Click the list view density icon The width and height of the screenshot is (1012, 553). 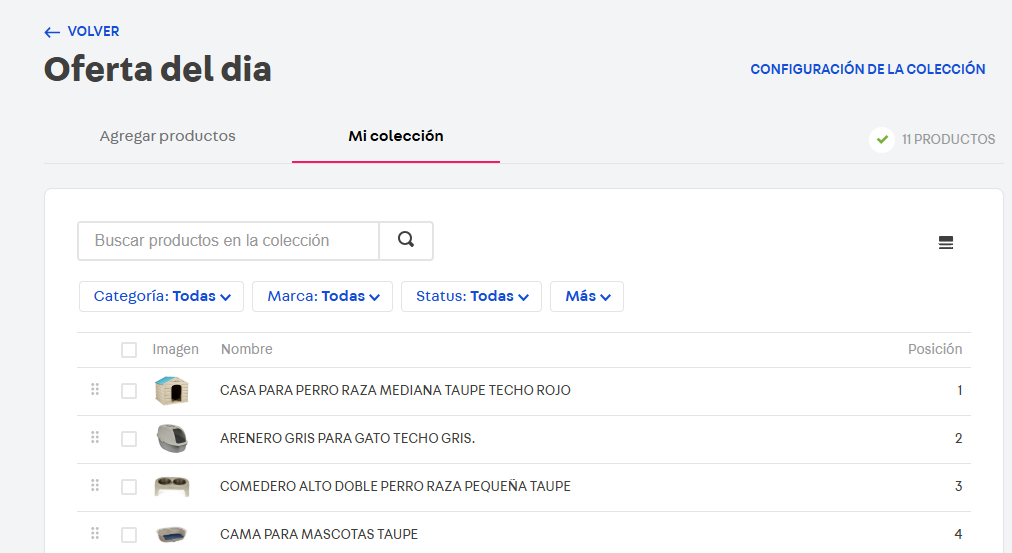coord(946,242)
